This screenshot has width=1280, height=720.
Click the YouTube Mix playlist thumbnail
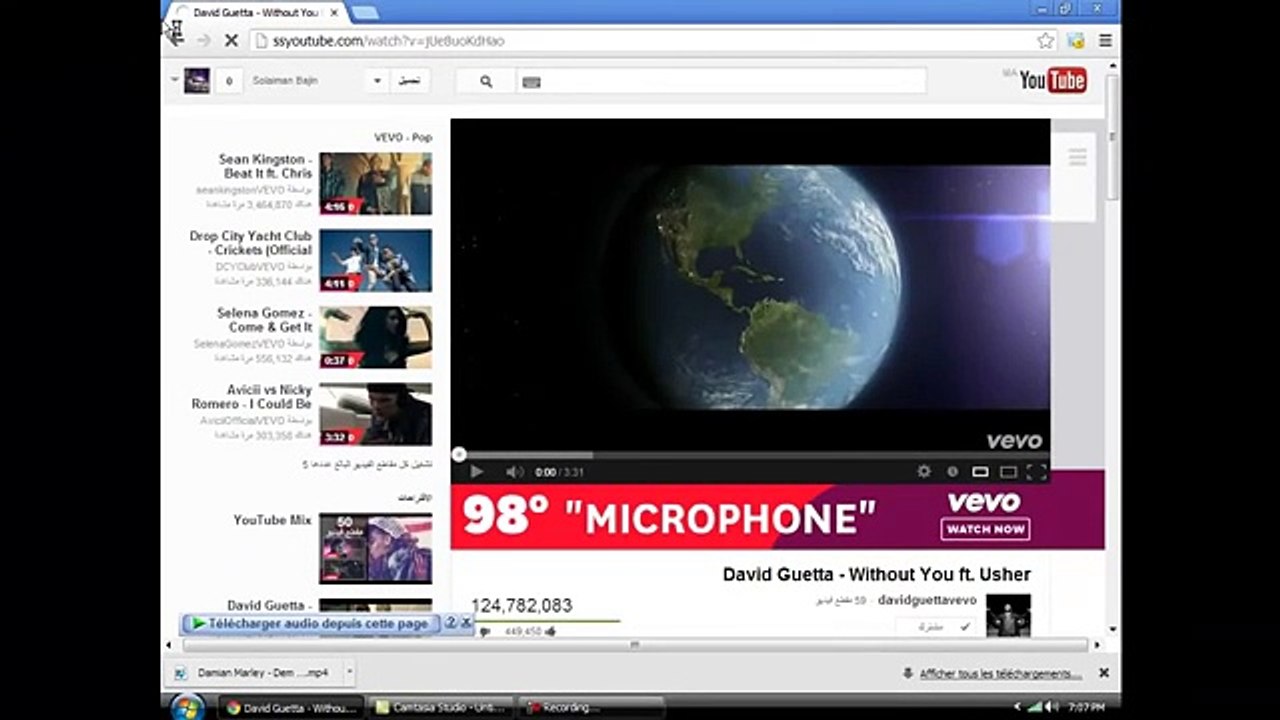(x=376, y=548)
